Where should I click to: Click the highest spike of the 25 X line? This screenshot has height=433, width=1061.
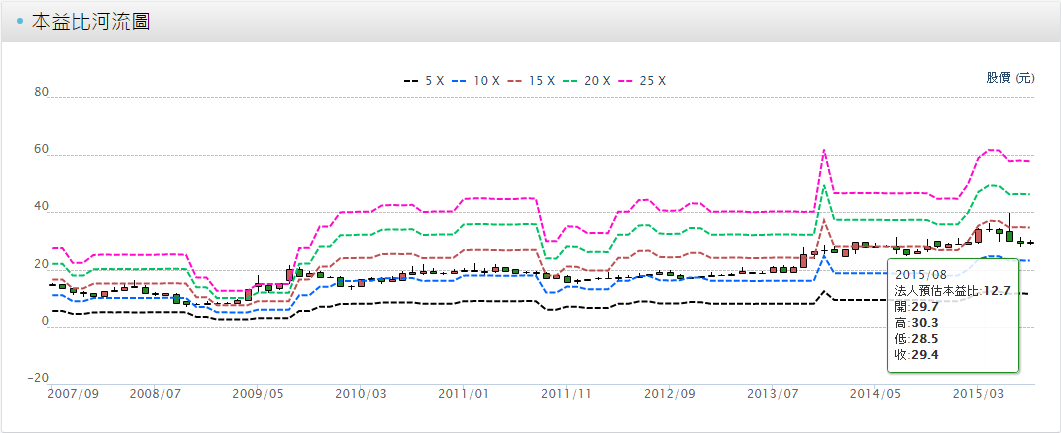pos(823,151)
